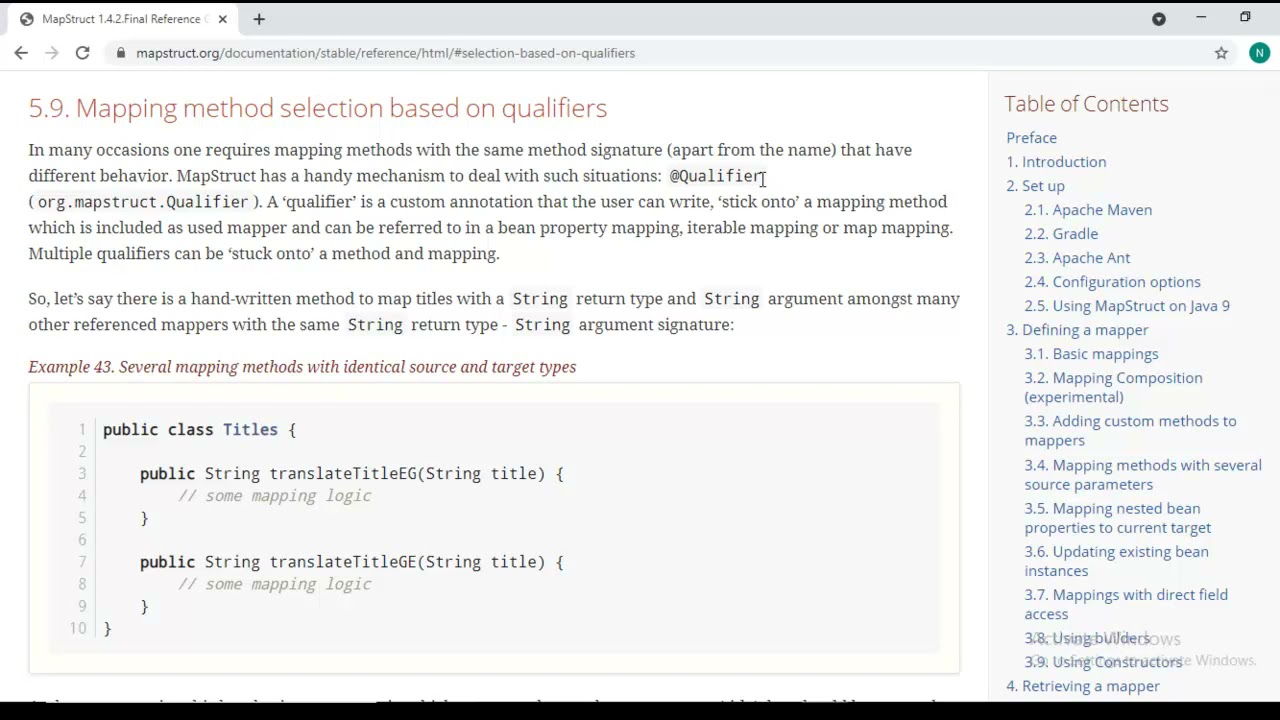Screen dimensions: 1280x720
Task: Open 3.7. Mappings with direct field access
Action: click(1125, 604)
